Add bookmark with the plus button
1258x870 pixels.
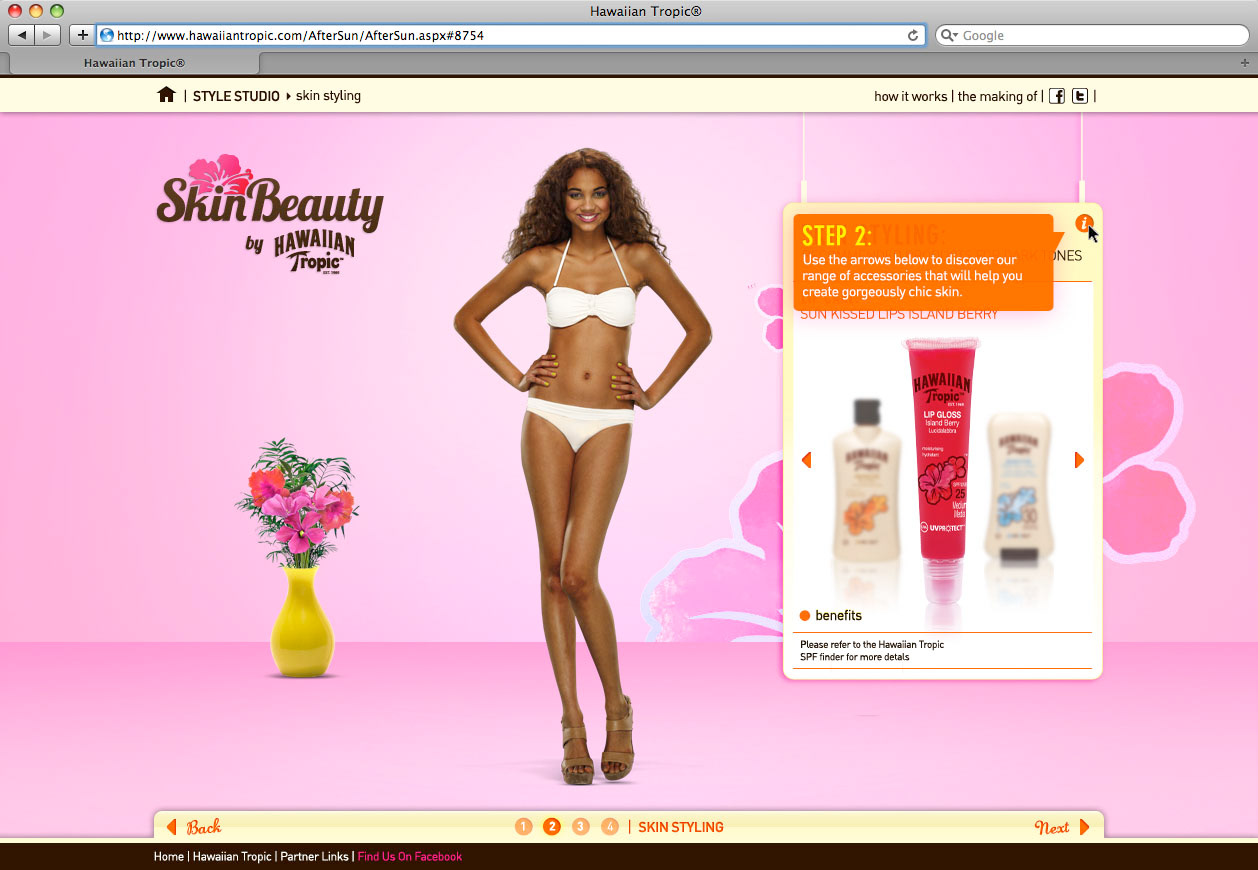click(83, 35)
